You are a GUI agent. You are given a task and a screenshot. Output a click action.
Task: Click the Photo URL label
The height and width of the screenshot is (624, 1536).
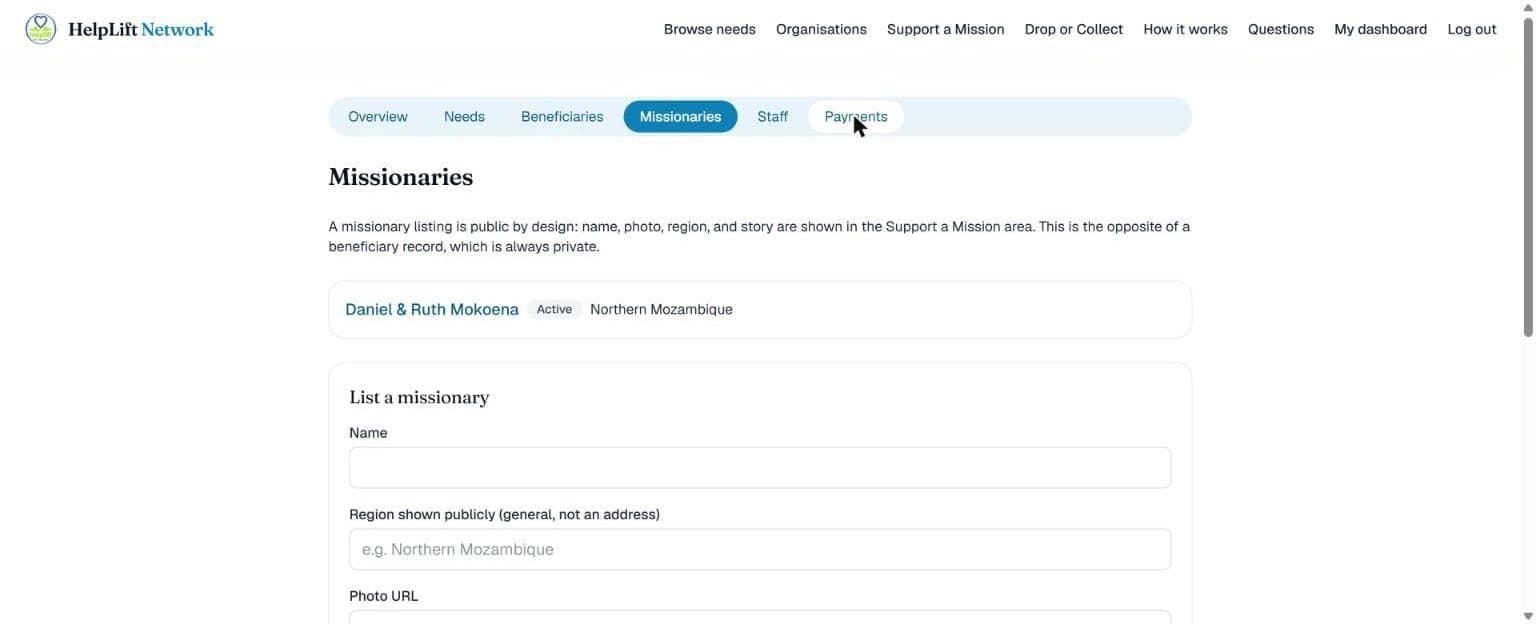tap(384, 596)
